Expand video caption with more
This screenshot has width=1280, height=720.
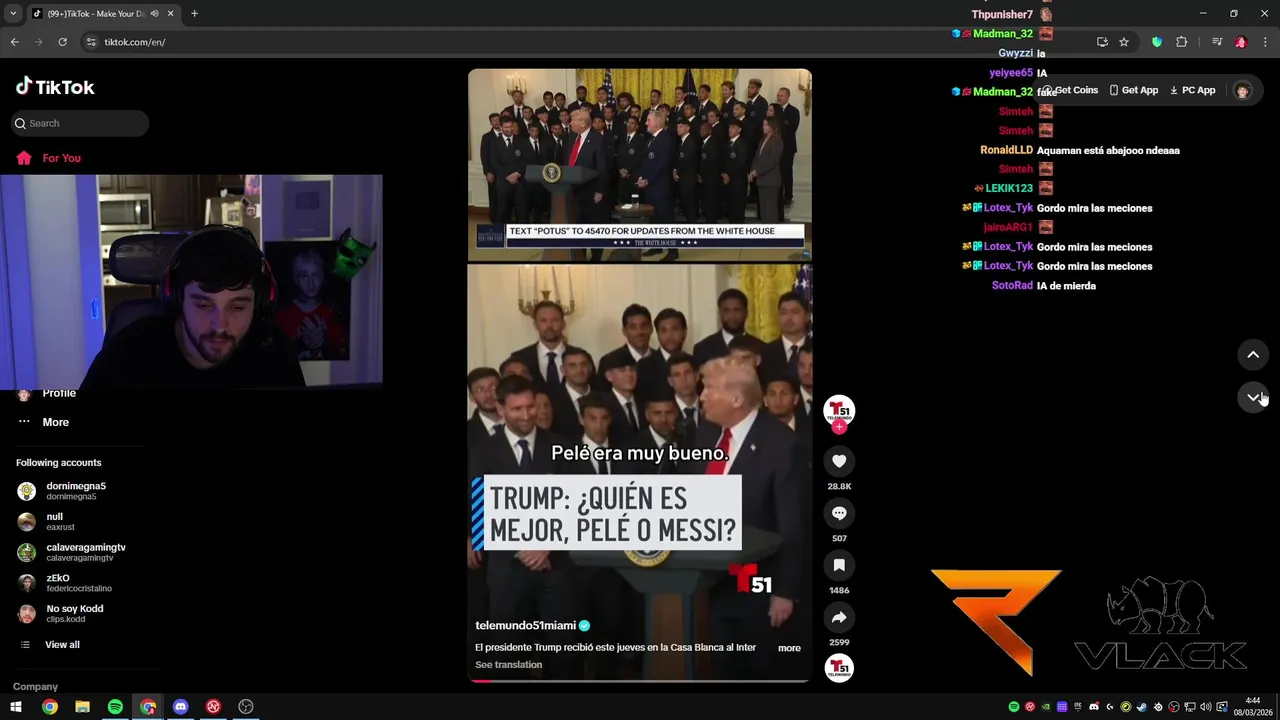pyautogui.click(x=789, y=648)
